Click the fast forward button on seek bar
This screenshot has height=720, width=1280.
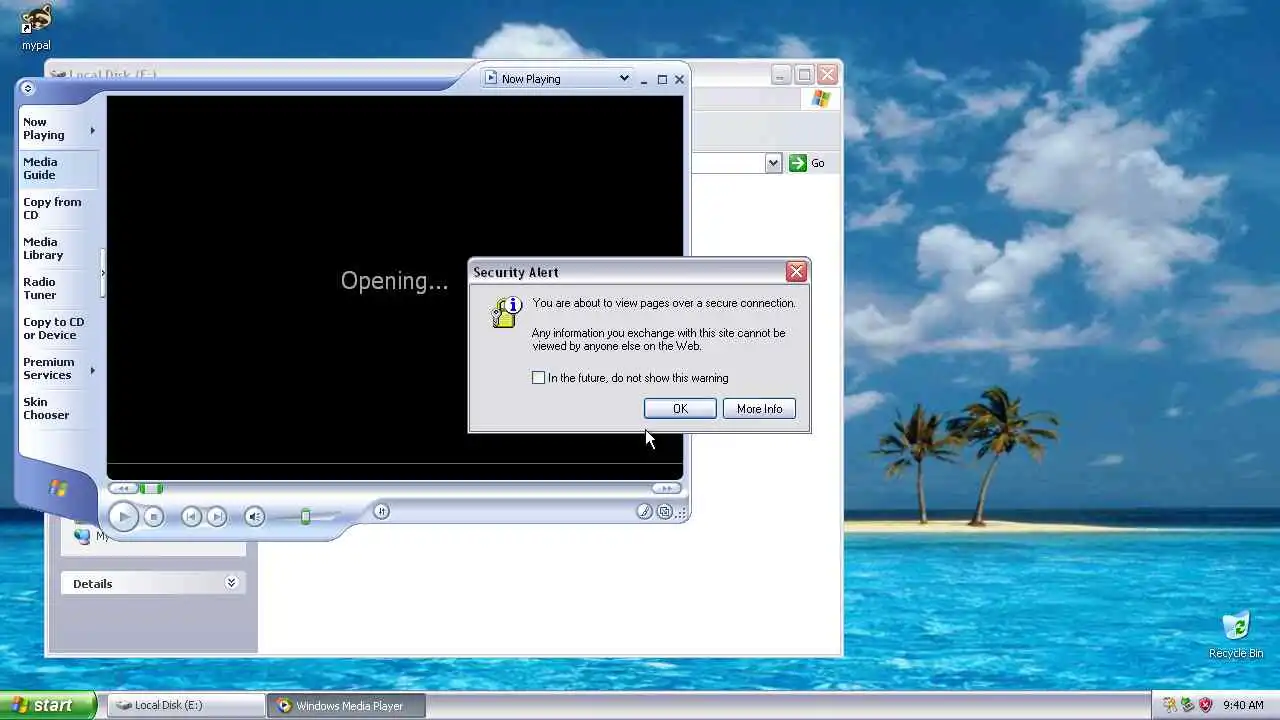click(x=666, y=488)
